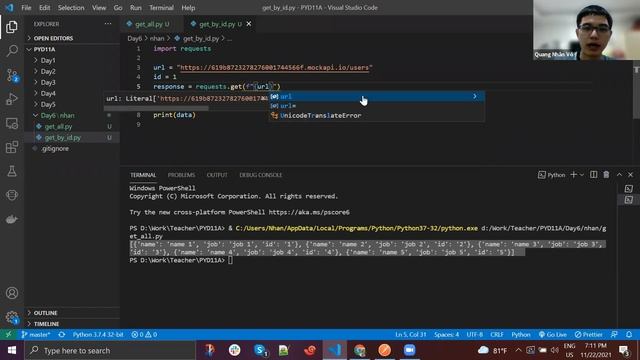Image resolution: width=640 pixels, height=360 pixels.
Task: Select the 'url=' autocomplete suggestion
Action: (376, 106)
